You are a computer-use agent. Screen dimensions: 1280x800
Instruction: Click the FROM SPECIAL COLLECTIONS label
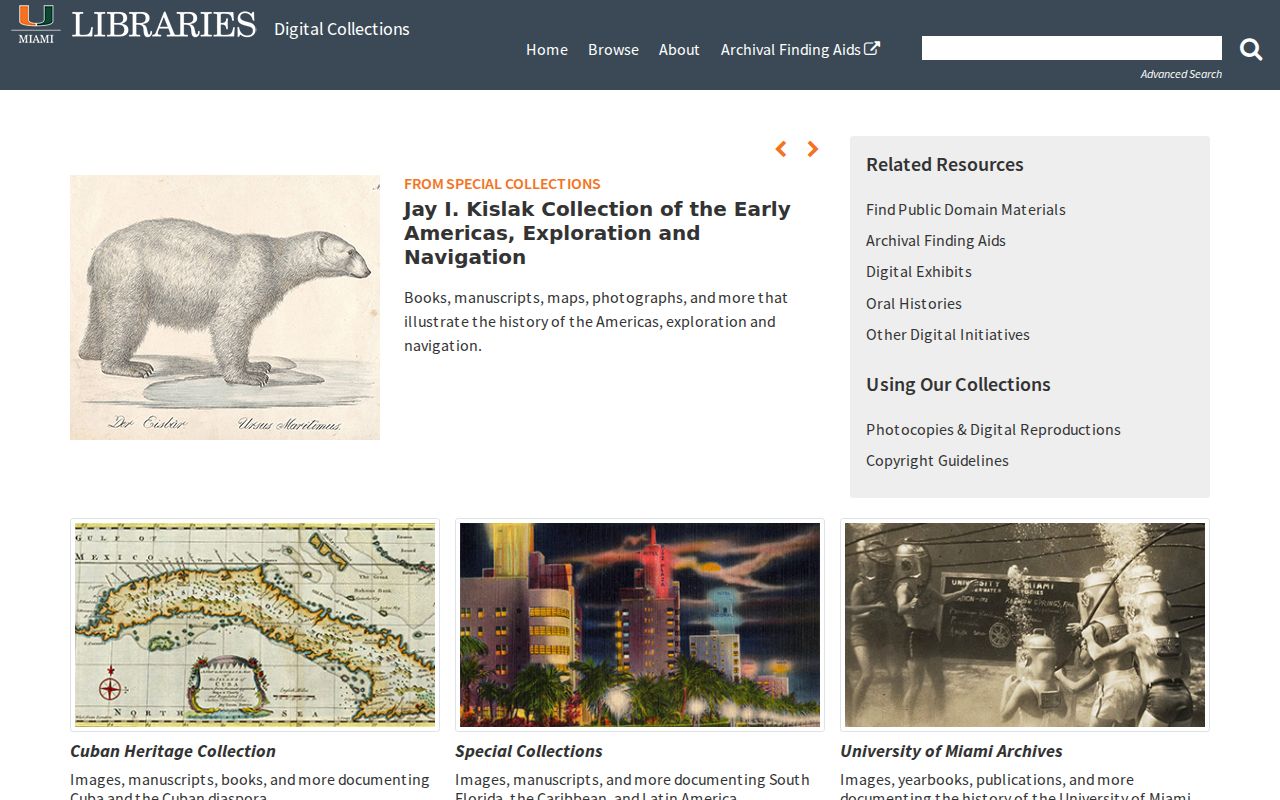coord(502,184)
